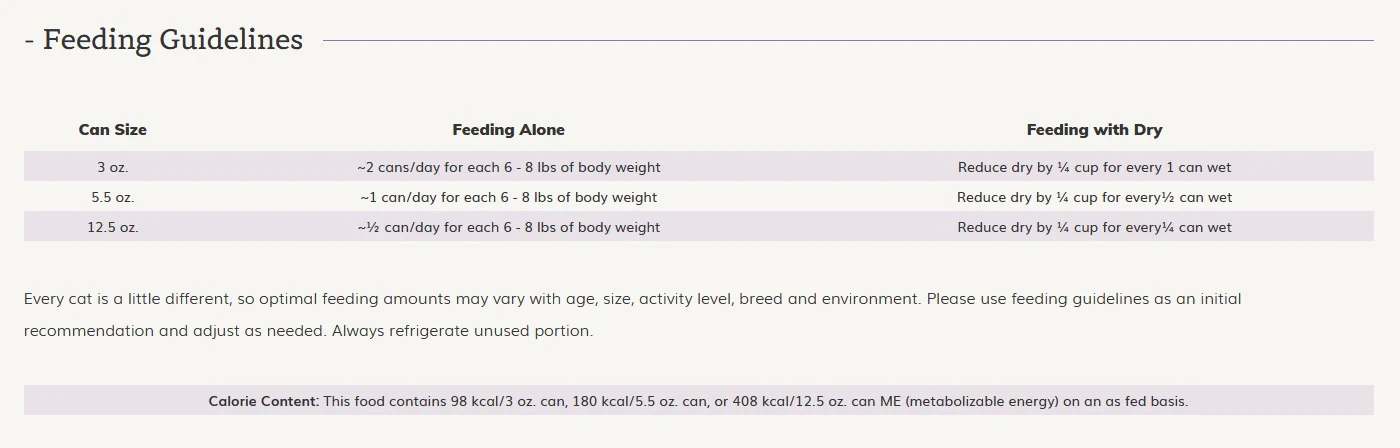The image size is (1400, 448).
Task: Click the '98 kcal/3 oz. can' text
Action: [x=509, y=401]
